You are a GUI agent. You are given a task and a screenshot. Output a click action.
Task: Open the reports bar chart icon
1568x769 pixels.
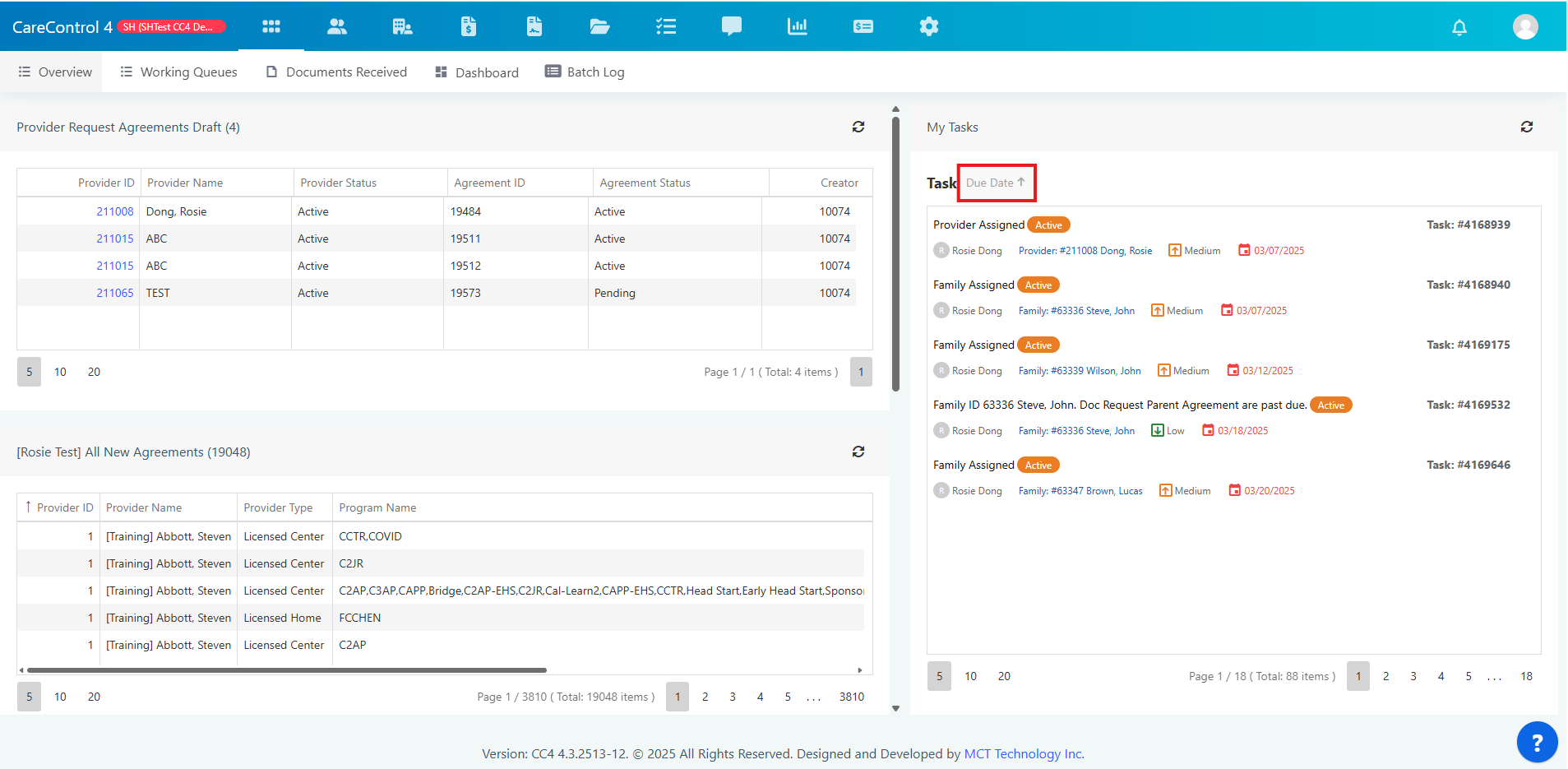tap(798, 26)
